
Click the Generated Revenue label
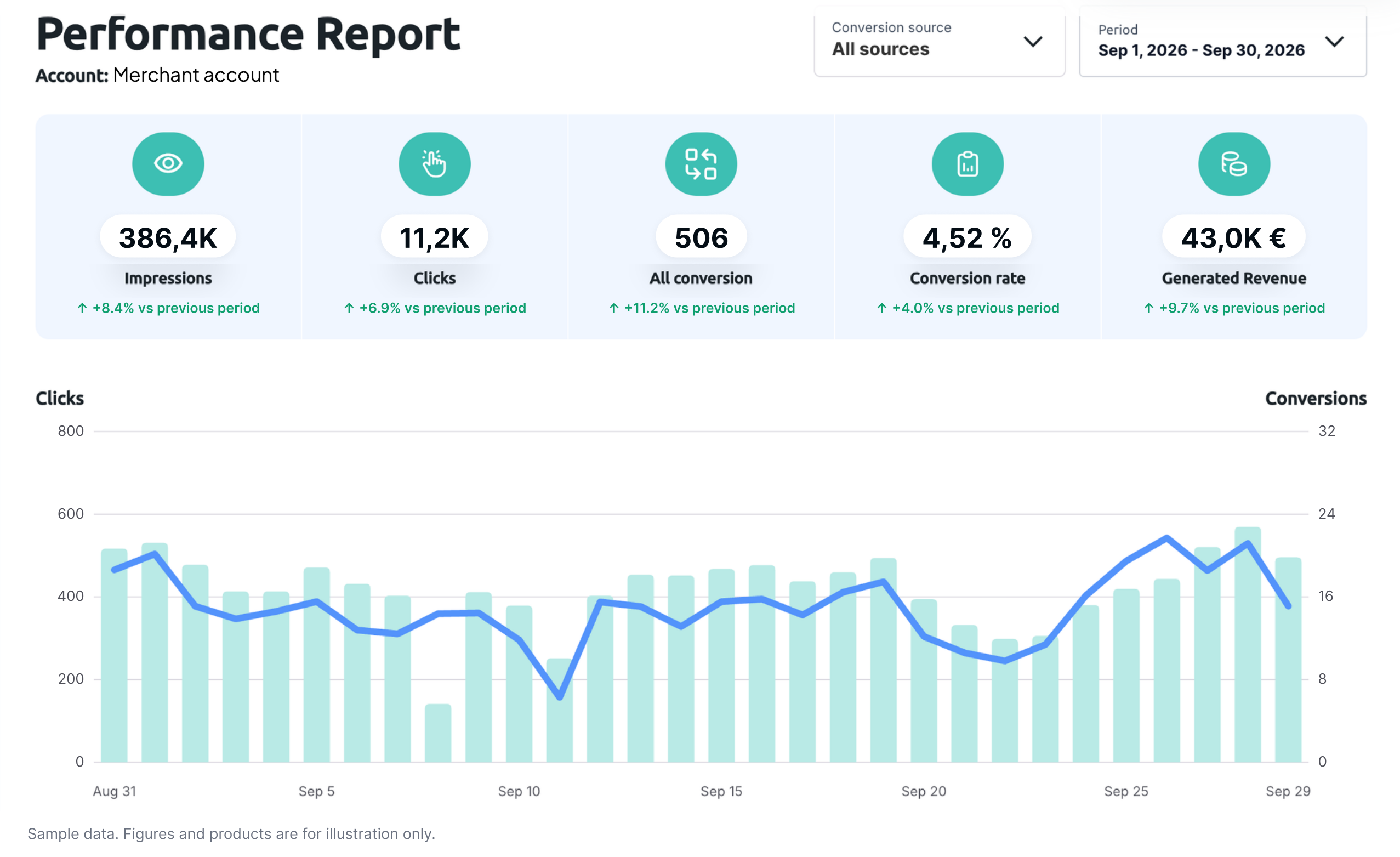[x=1234, y=279]
